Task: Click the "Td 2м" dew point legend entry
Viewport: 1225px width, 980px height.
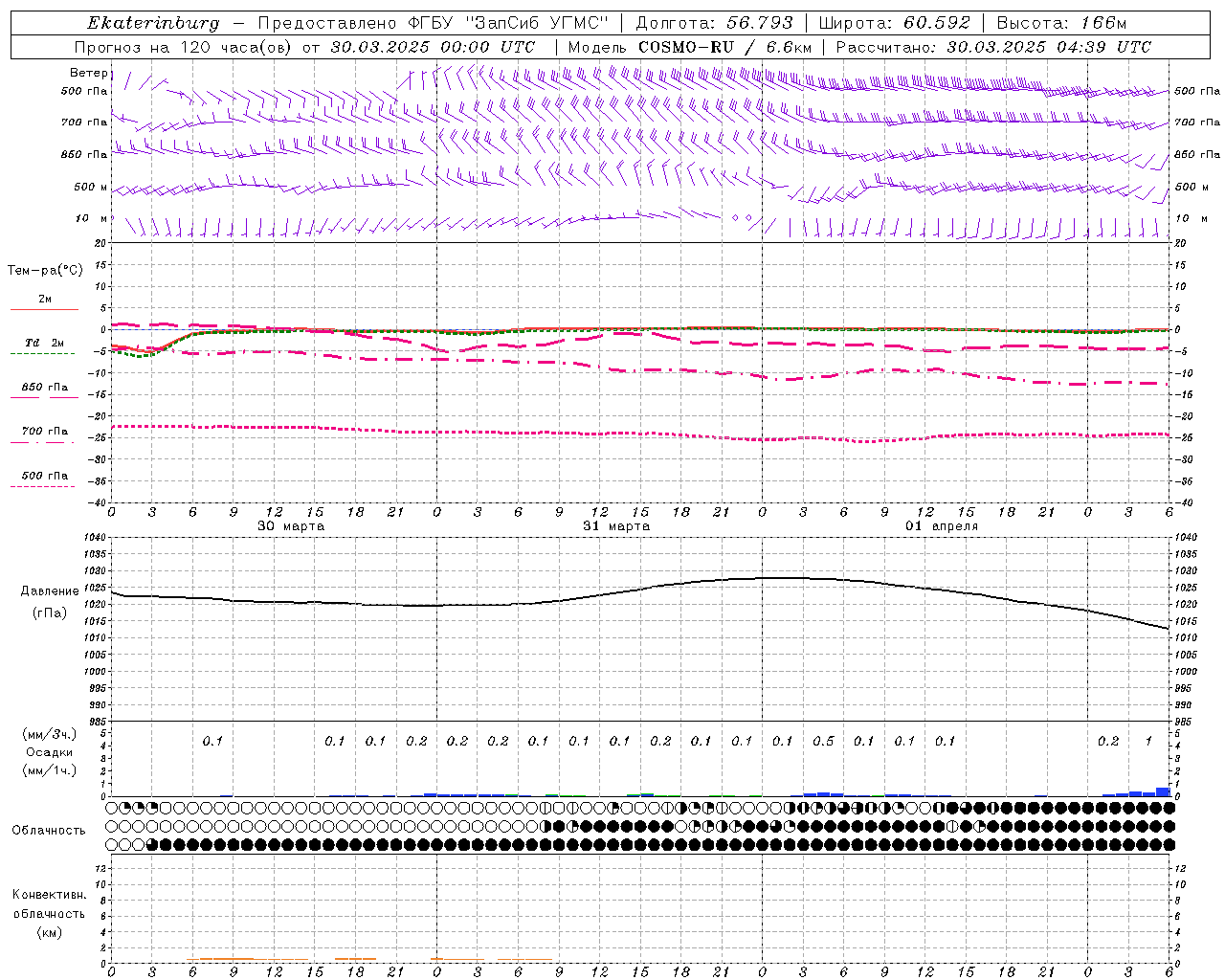Action: [44, 343]
